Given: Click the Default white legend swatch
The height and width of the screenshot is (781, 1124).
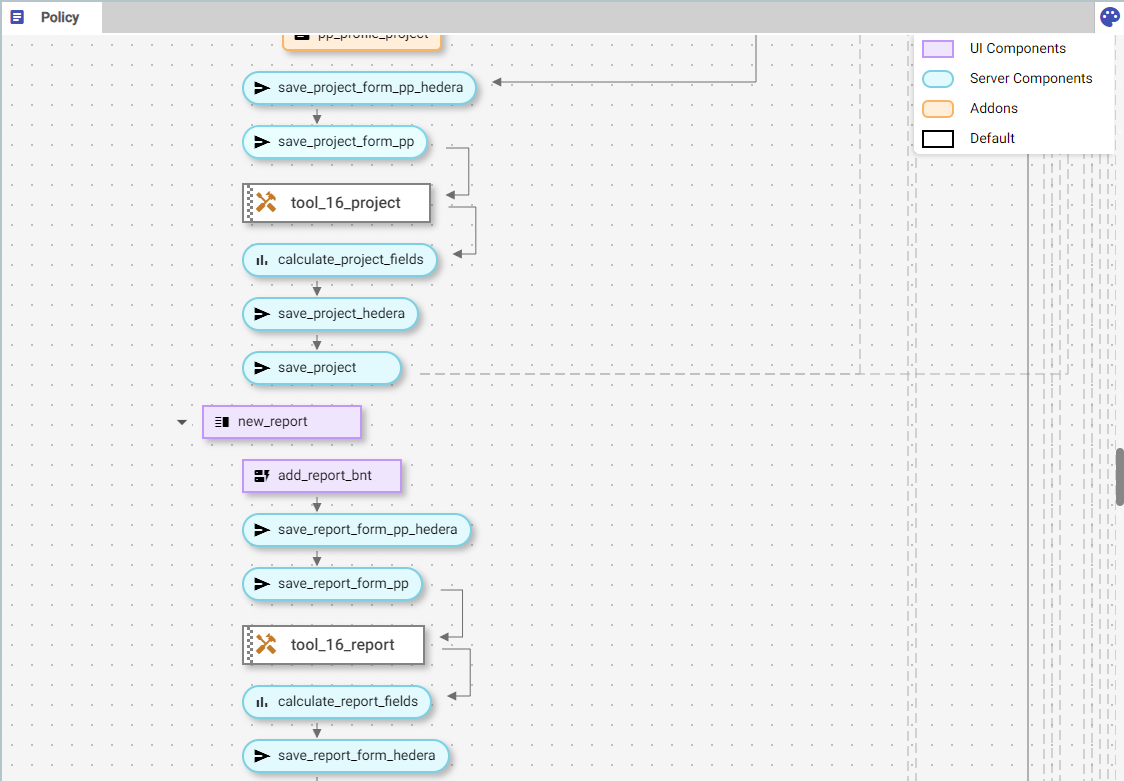Looking at the screenshot, I should coord(937,139).
